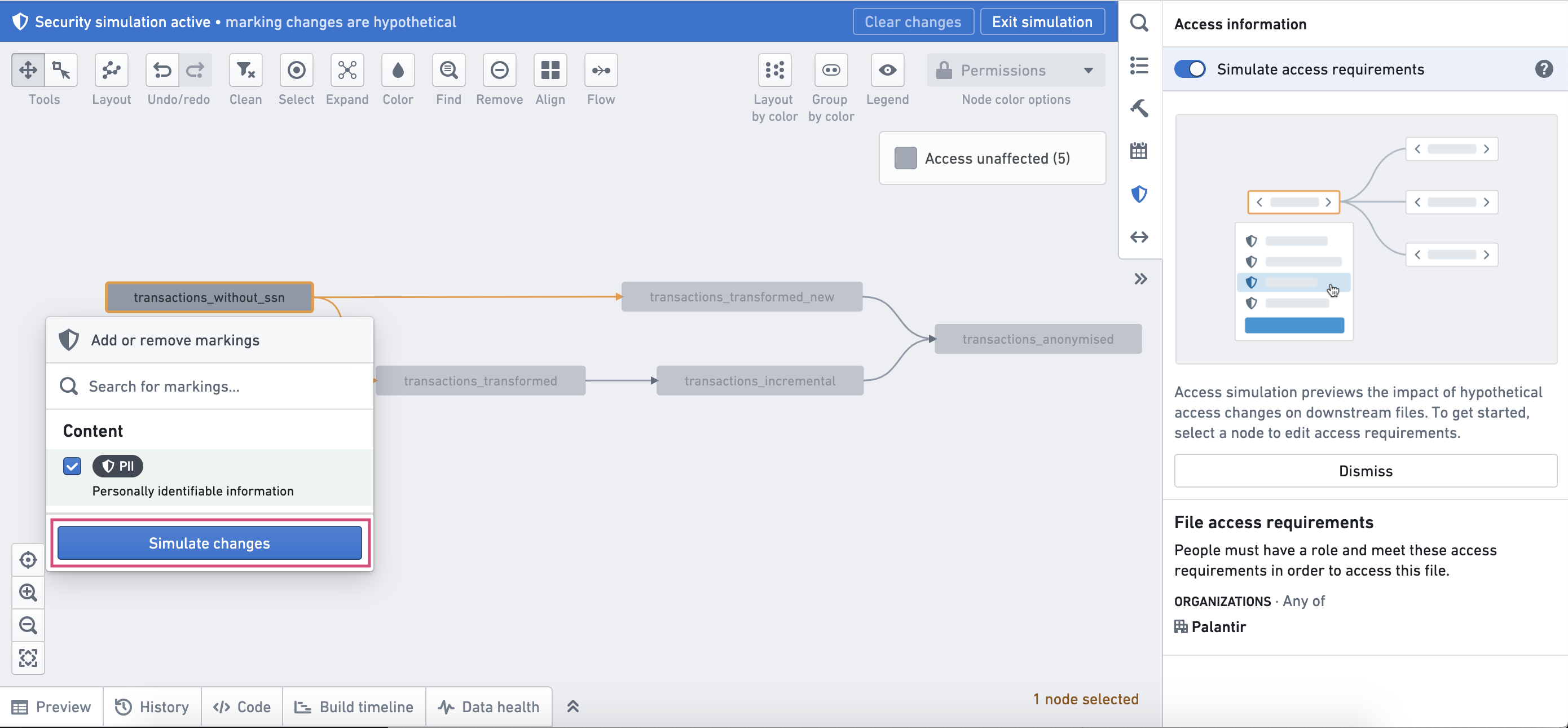
Task: Select the drag-select pointer tool
Action: coord(61,70)
